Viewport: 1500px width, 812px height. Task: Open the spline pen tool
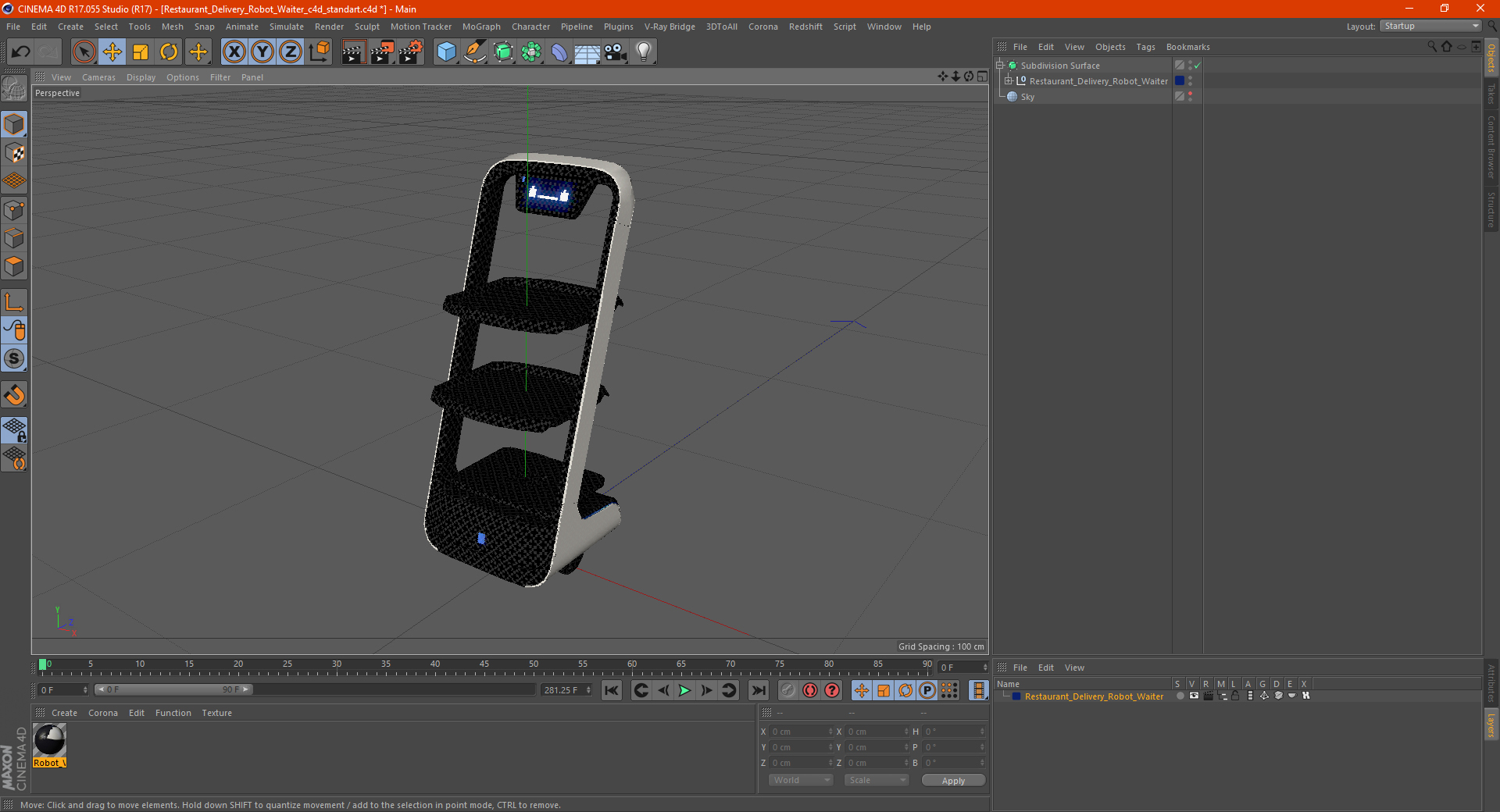tap(475, 52)
